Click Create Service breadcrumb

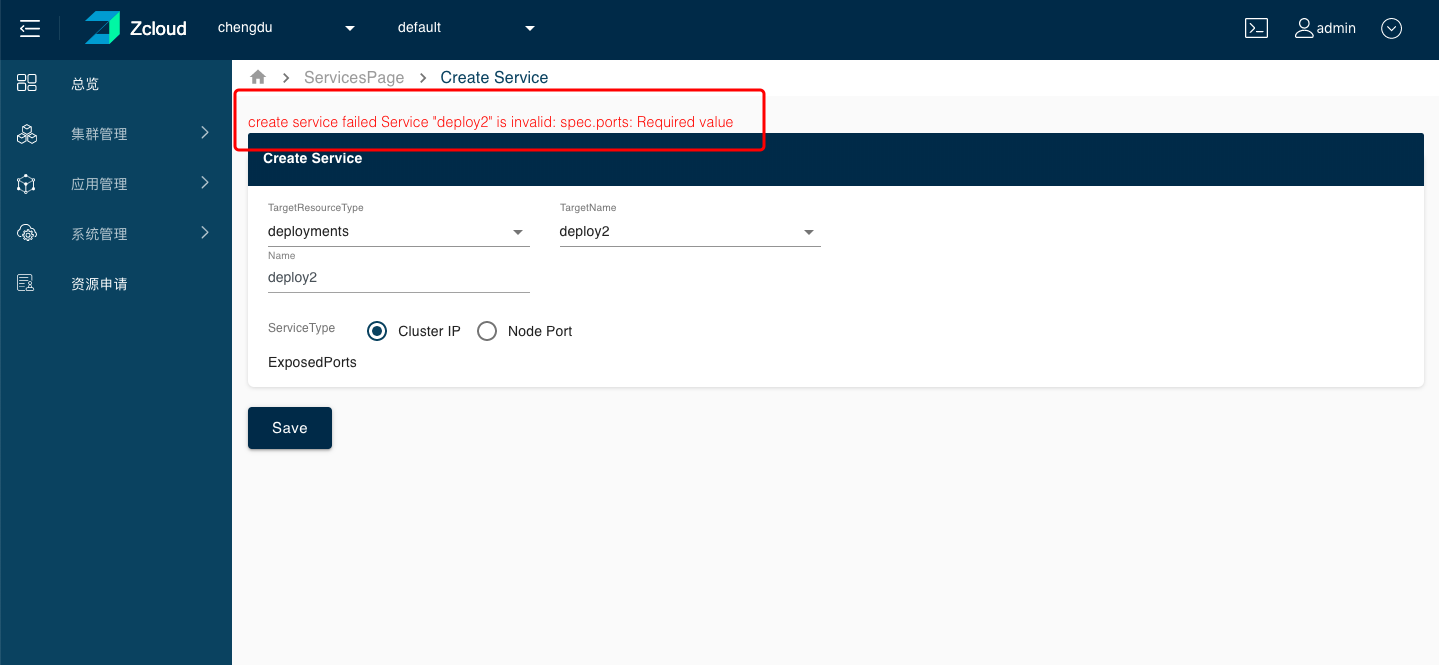[494, 77]
